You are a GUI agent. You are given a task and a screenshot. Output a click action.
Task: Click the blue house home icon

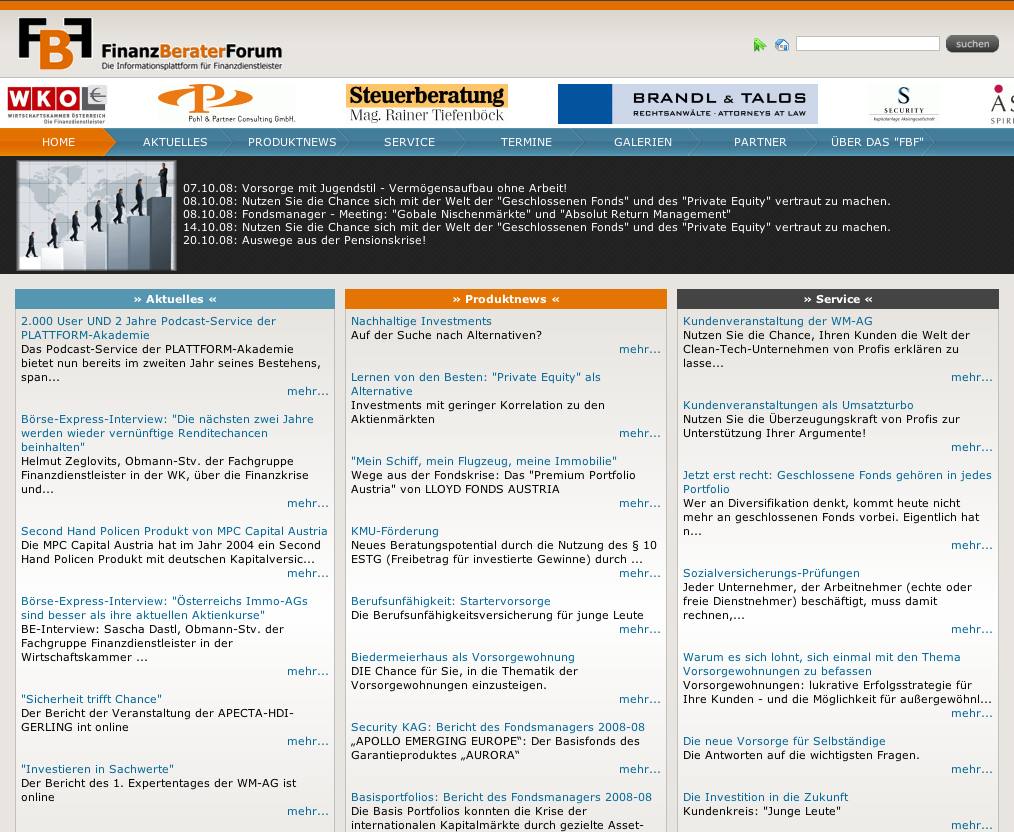[782, 45]
